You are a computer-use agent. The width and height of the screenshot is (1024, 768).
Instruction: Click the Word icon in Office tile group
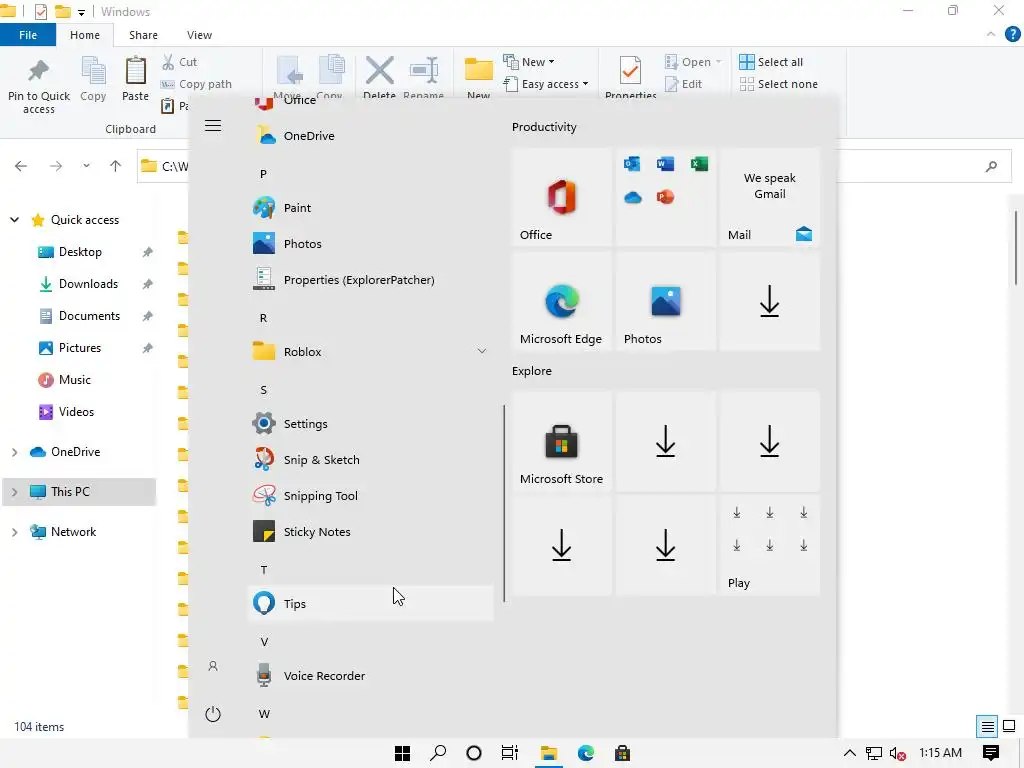pos(665,164)
